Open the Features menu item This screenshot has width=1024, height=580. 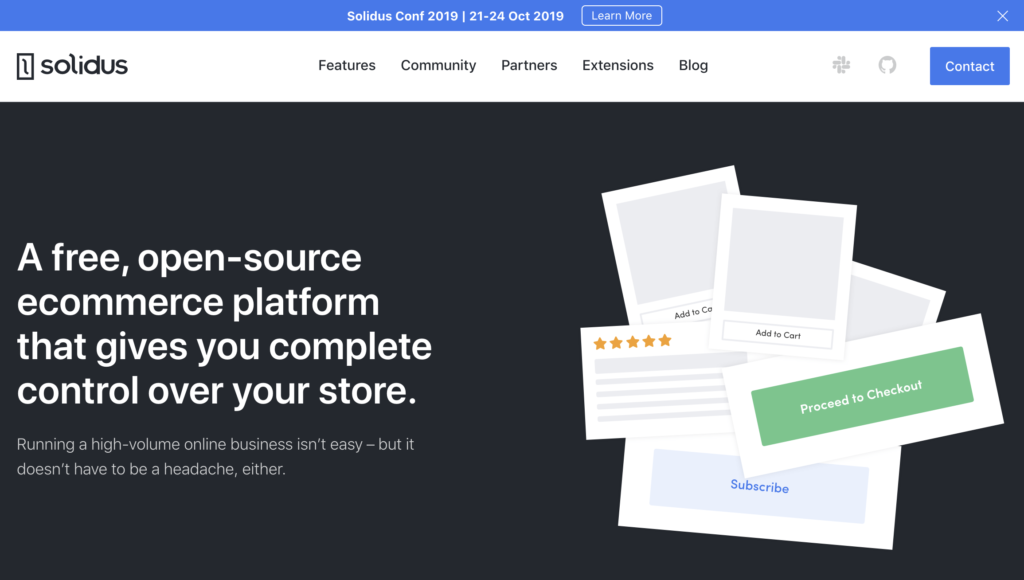pos(347,65)
